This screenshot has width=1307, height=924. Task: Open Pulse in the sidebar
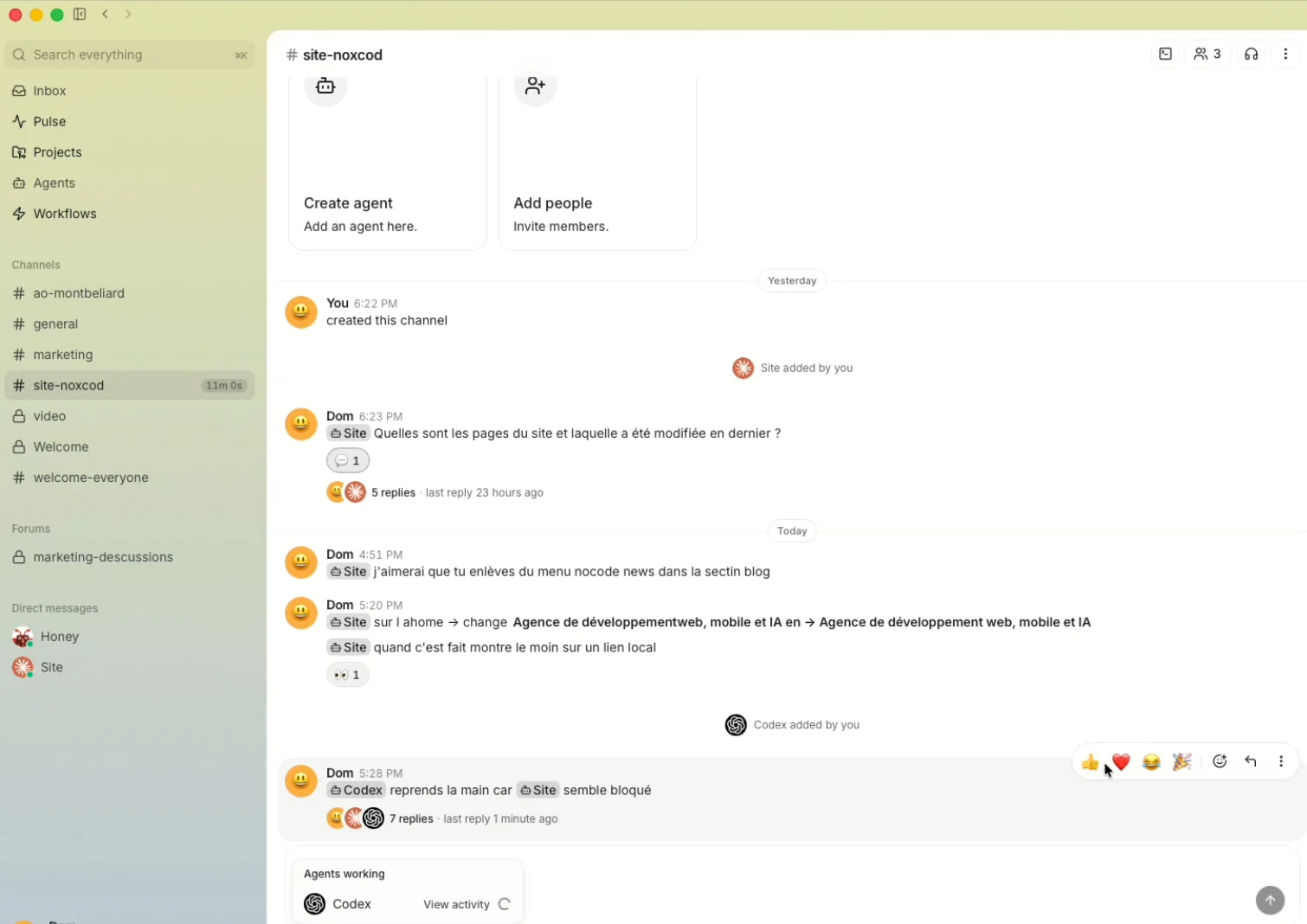click(130, 121)
